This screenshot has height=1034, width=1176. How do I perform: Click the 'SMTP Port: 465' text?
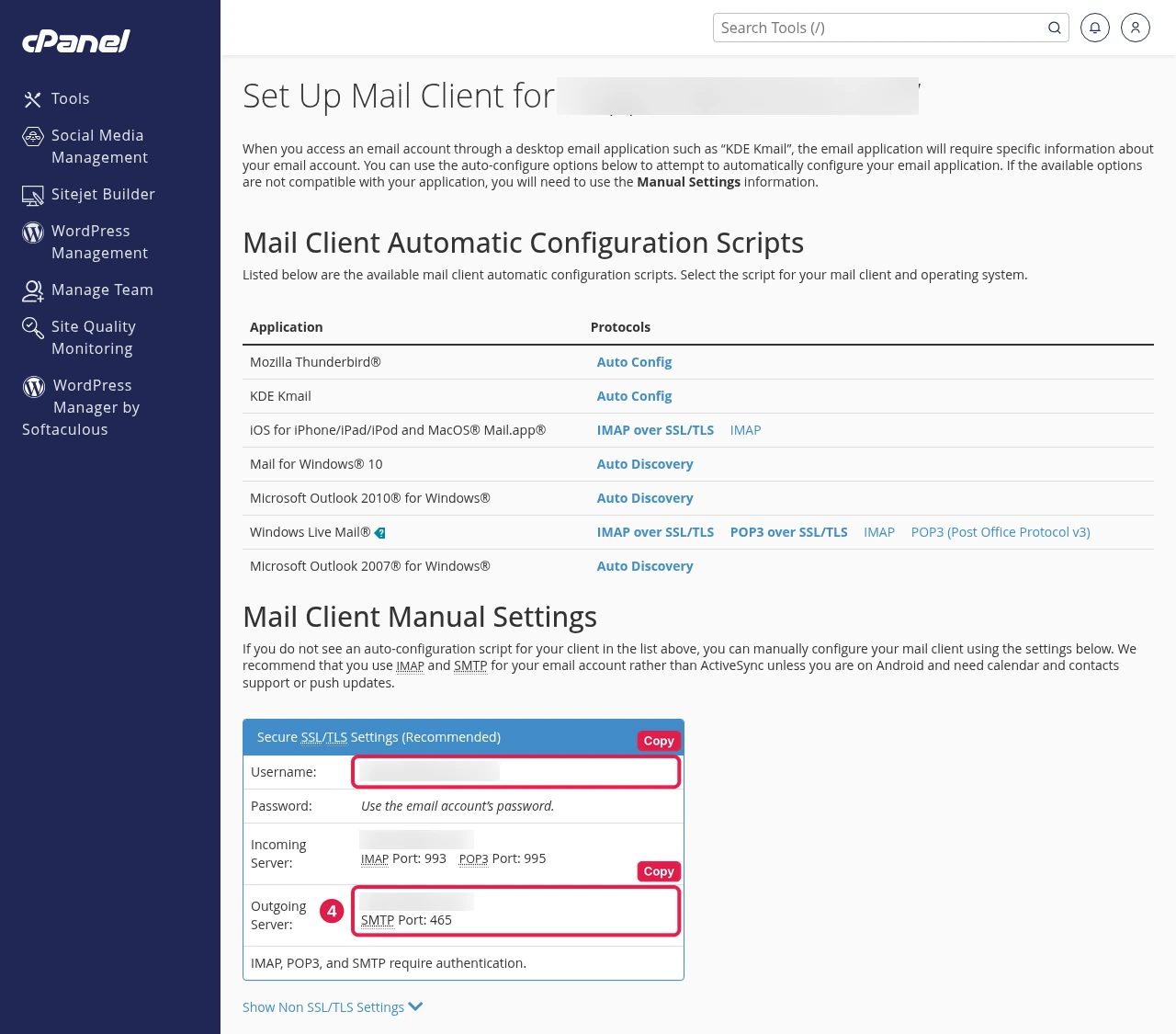tap(406, 920)
